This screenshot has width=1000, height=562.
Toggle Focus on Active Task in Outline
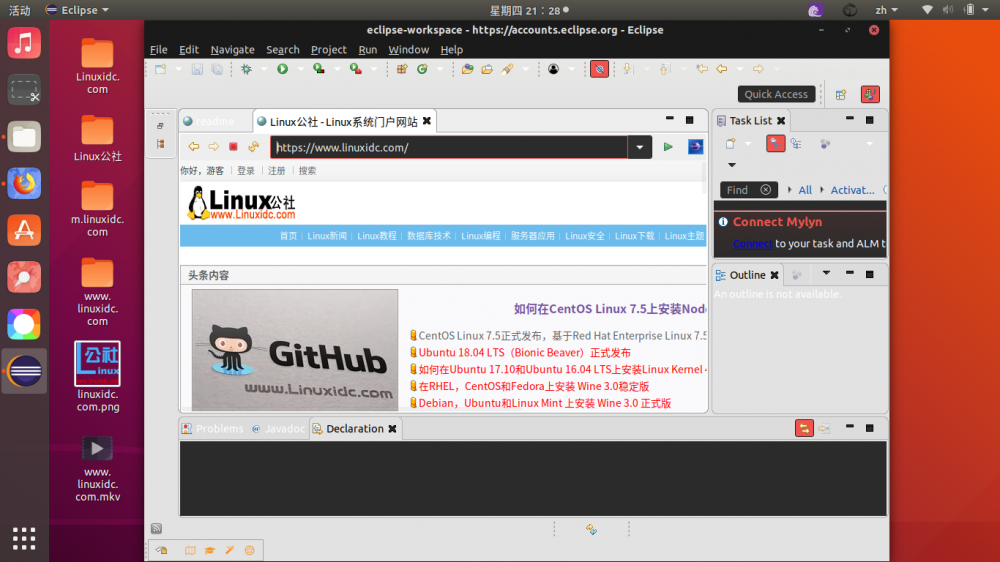point(797,275)
